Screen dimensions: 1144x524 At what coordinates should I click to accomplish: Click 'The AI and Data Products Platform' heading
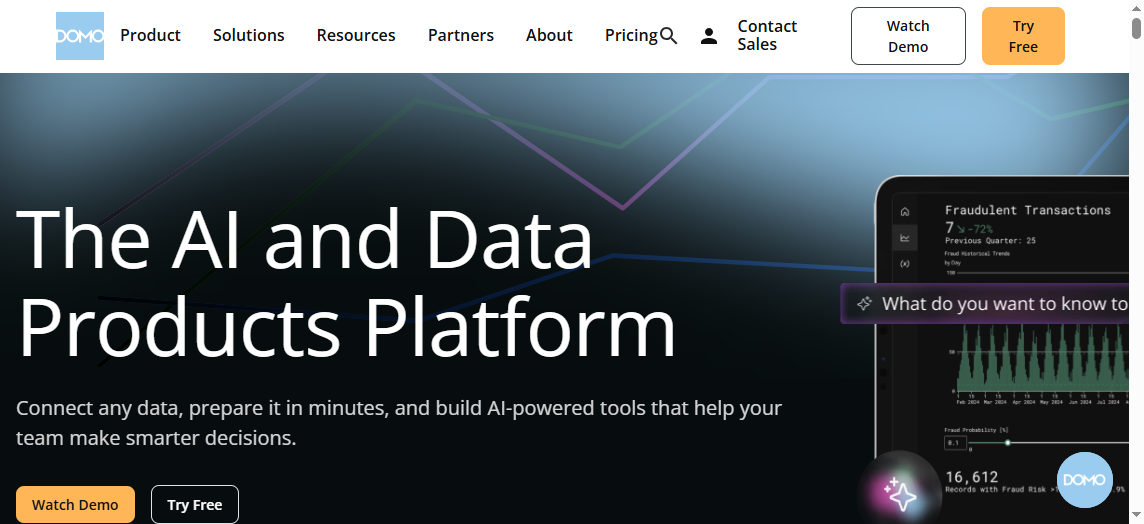click(x=345, y=282)
